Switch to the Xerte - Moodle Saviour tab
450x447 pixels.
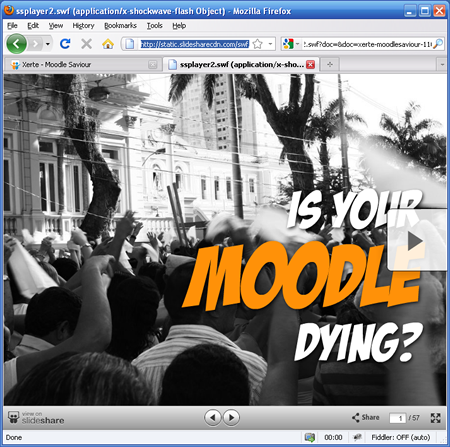click(x=83, y=65)
